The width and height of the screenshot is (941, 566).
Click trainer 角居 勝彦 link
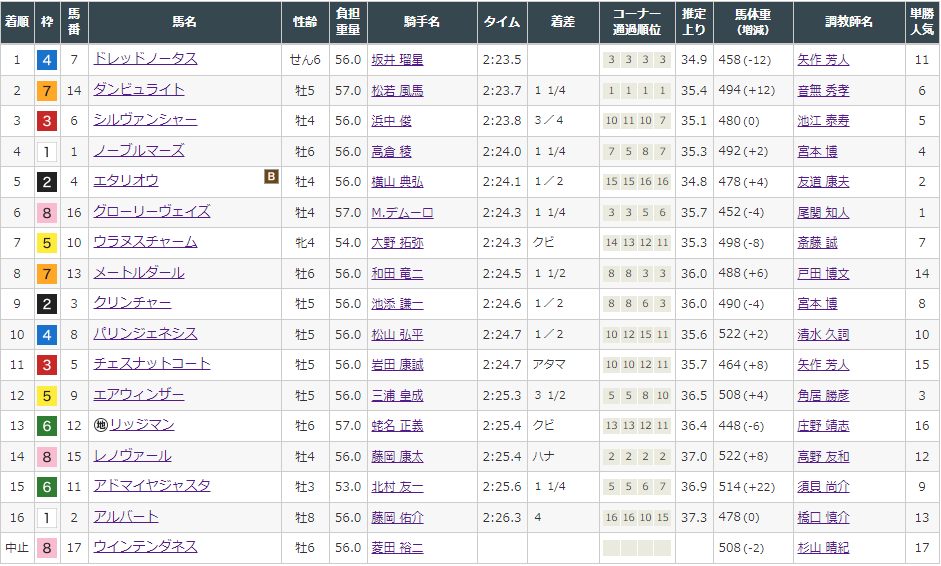coord(823,396)
